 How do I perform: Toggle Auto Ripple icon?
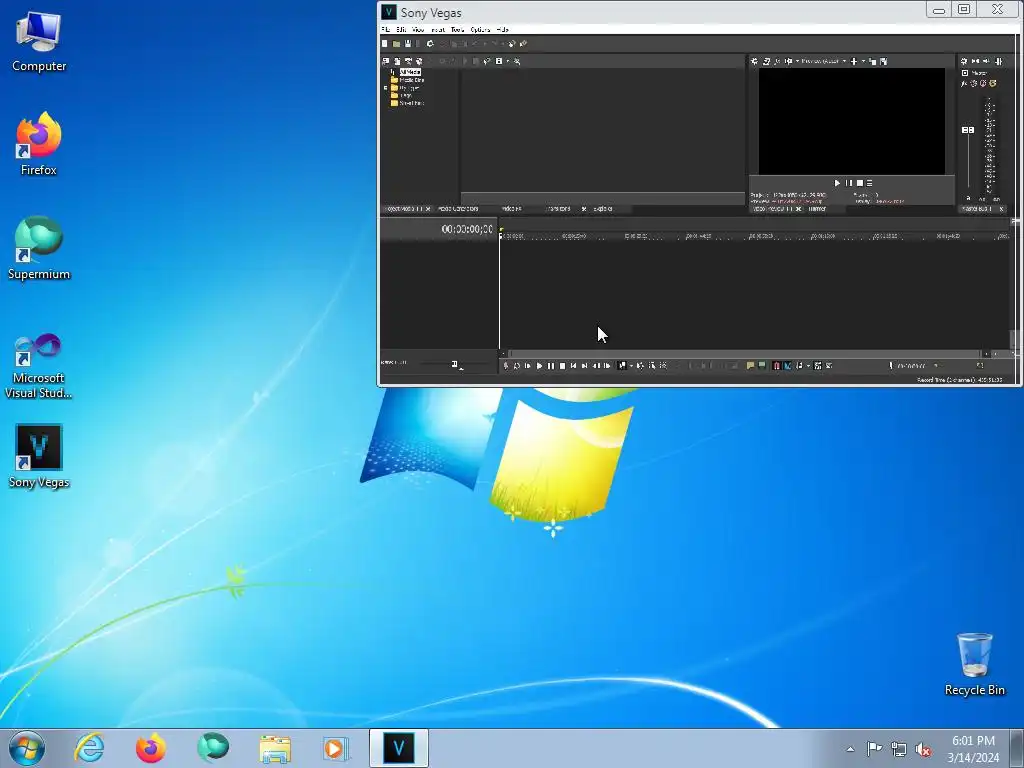pyautogui.click(x=799, y=366)
